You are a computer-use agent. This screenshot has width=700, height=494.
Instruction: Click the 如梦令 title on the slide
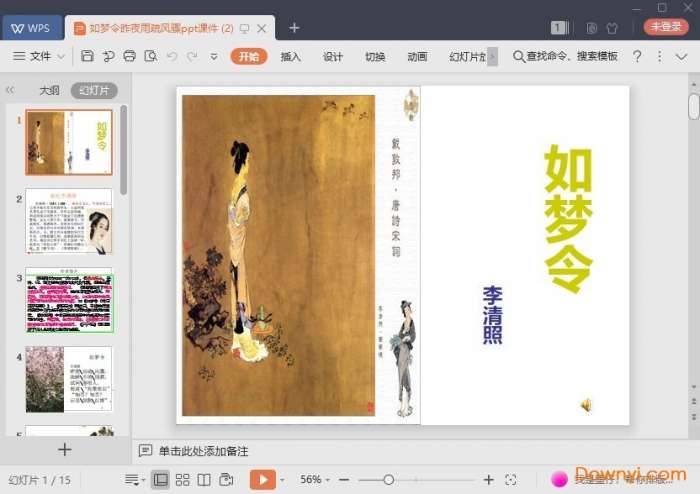[568, 218]
